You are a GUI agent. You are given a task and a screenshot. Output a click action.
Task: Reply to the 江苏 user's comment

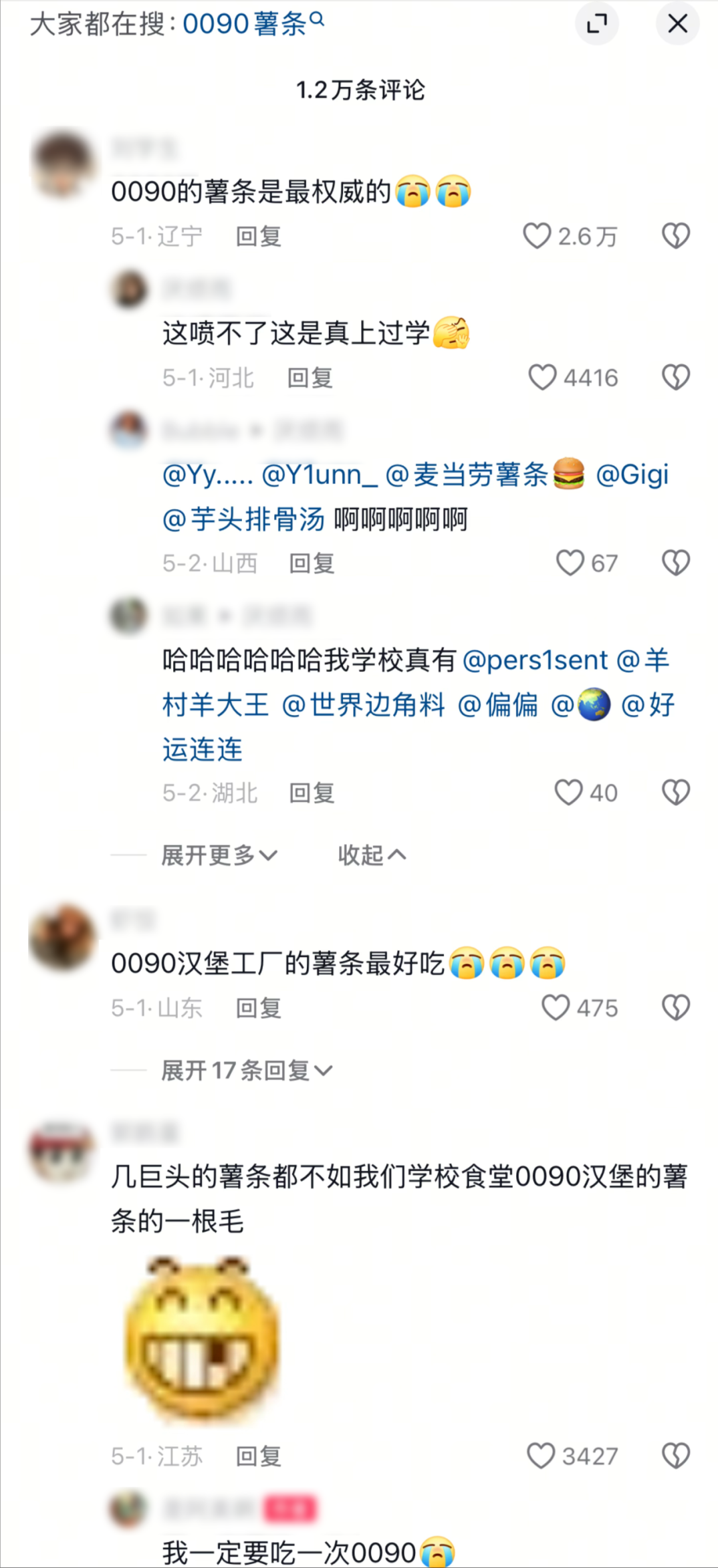tap(259, 1456)
